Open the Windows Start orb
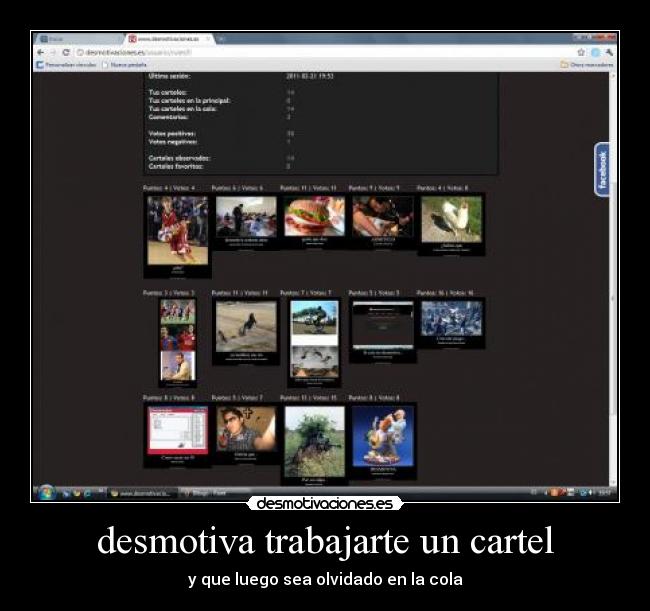The height and width of the screenshot is (611, 650). click(45, 492)
